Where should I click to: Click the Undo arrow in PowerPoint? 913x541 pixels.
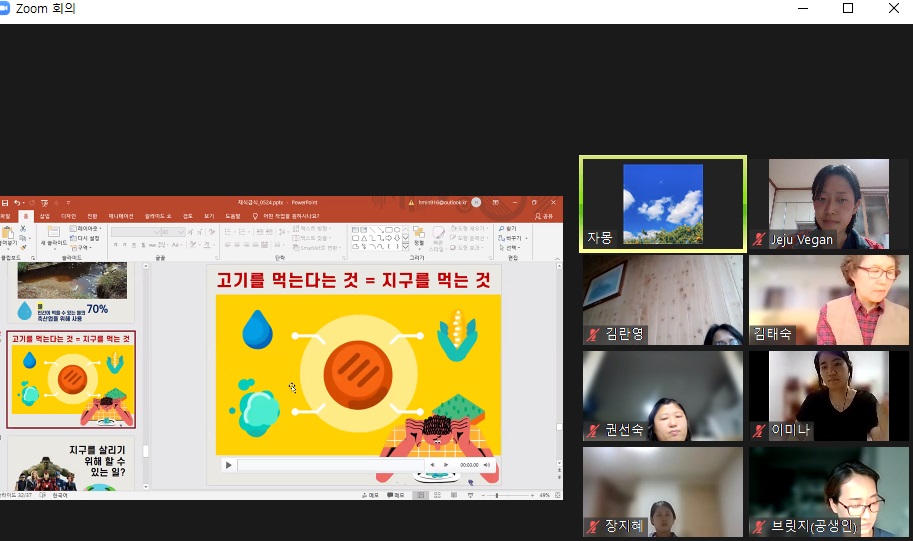click(x=17, y=203)
